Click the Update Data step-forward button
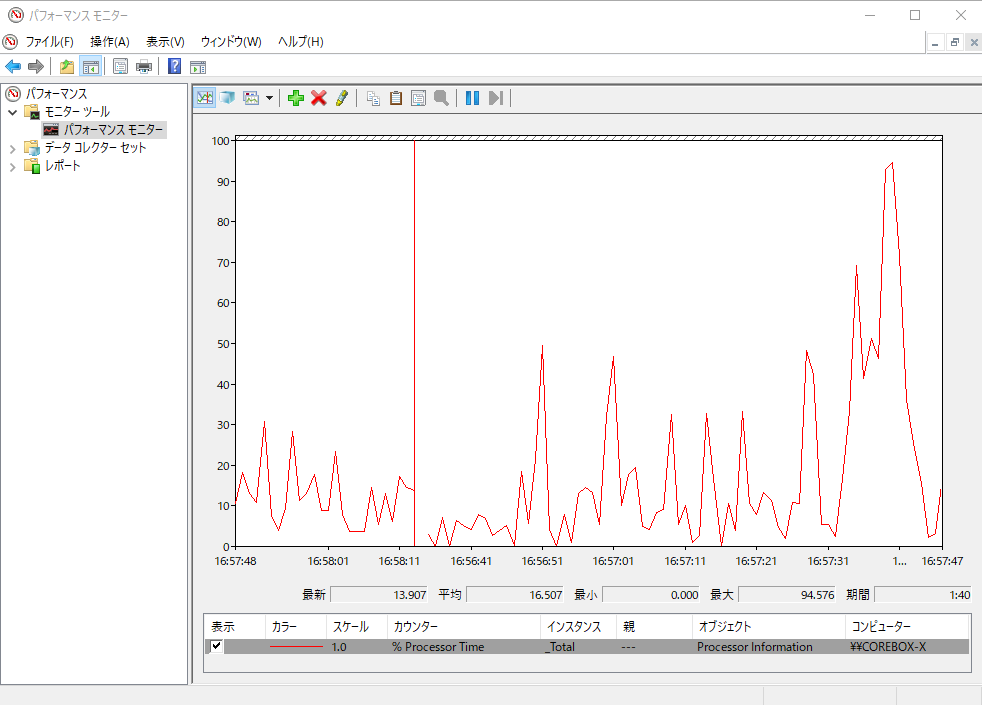The height and width of the screenshot is (705, 982). pyautogui.click(x=495, y=98)
